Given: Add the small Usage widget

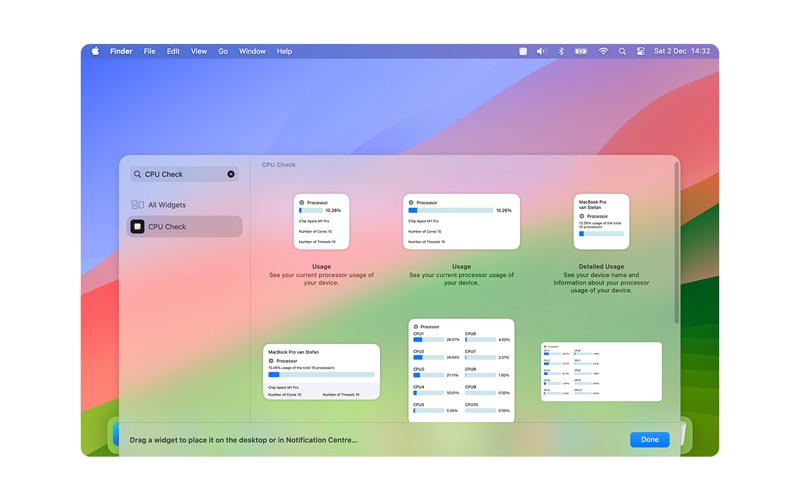Looking at the screenshot, I should coord(321,221).
